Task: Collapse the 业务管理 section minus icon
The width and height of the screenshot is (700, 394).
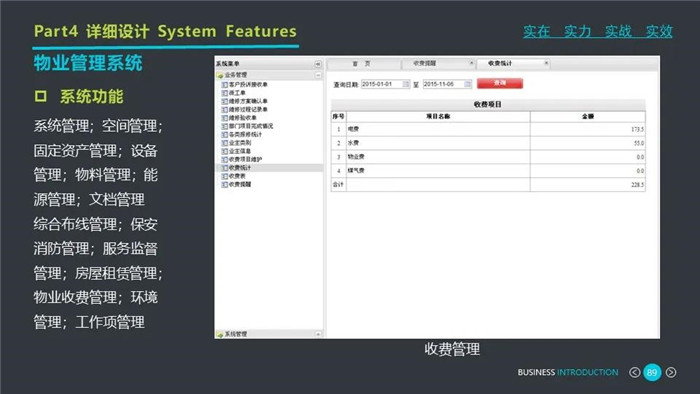Action: (x=318, y=75)
